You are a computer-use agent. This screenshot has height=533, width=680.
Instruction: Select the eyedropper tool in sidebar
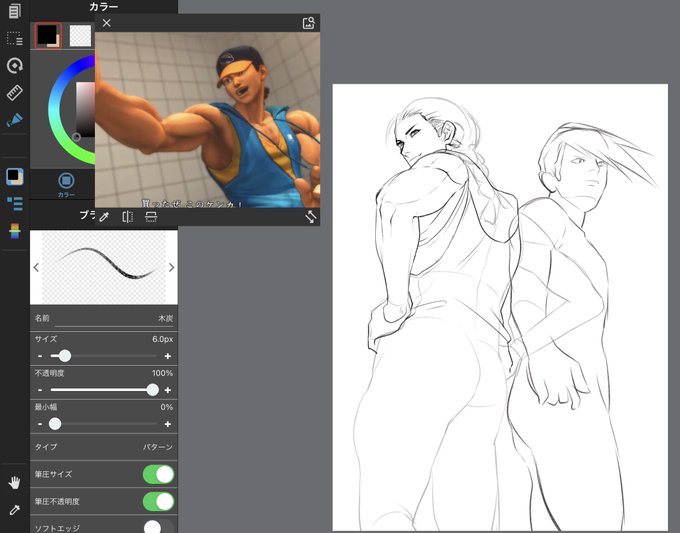click(15, 510)
